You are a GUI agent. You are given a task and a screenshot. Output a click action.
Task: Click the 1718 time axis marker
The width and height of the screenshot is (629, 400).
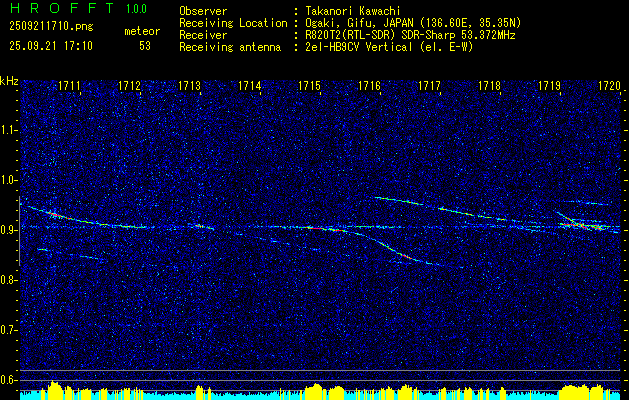(x=489, y=85)
